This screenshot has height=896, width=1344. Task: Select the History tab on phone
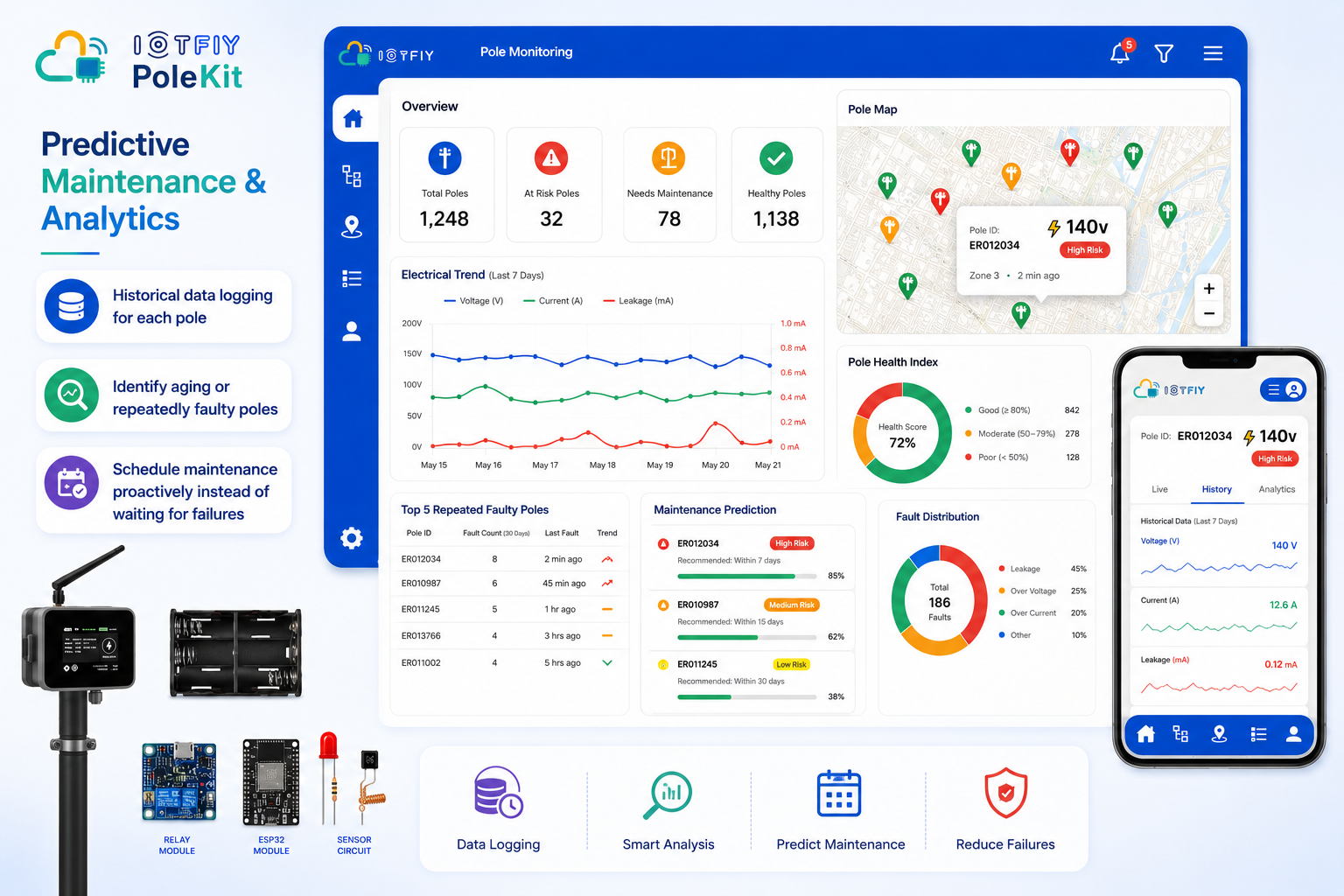point(1217,489)
